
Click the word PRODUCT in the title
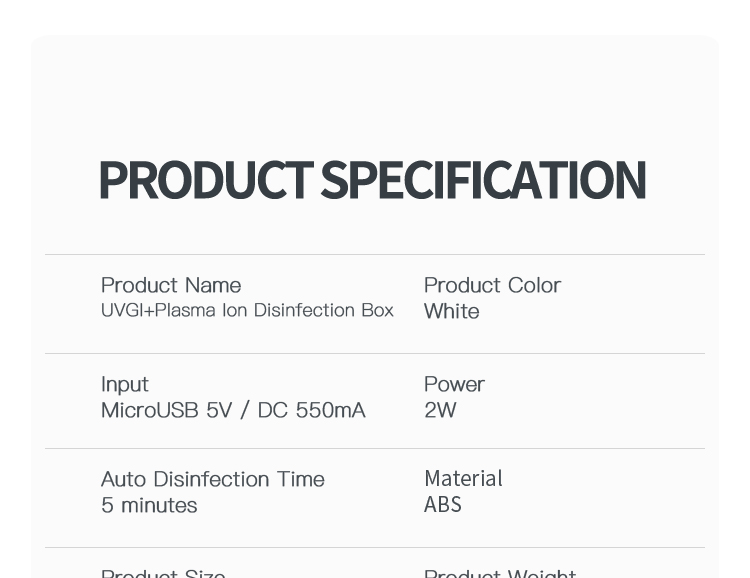[206, 179]
